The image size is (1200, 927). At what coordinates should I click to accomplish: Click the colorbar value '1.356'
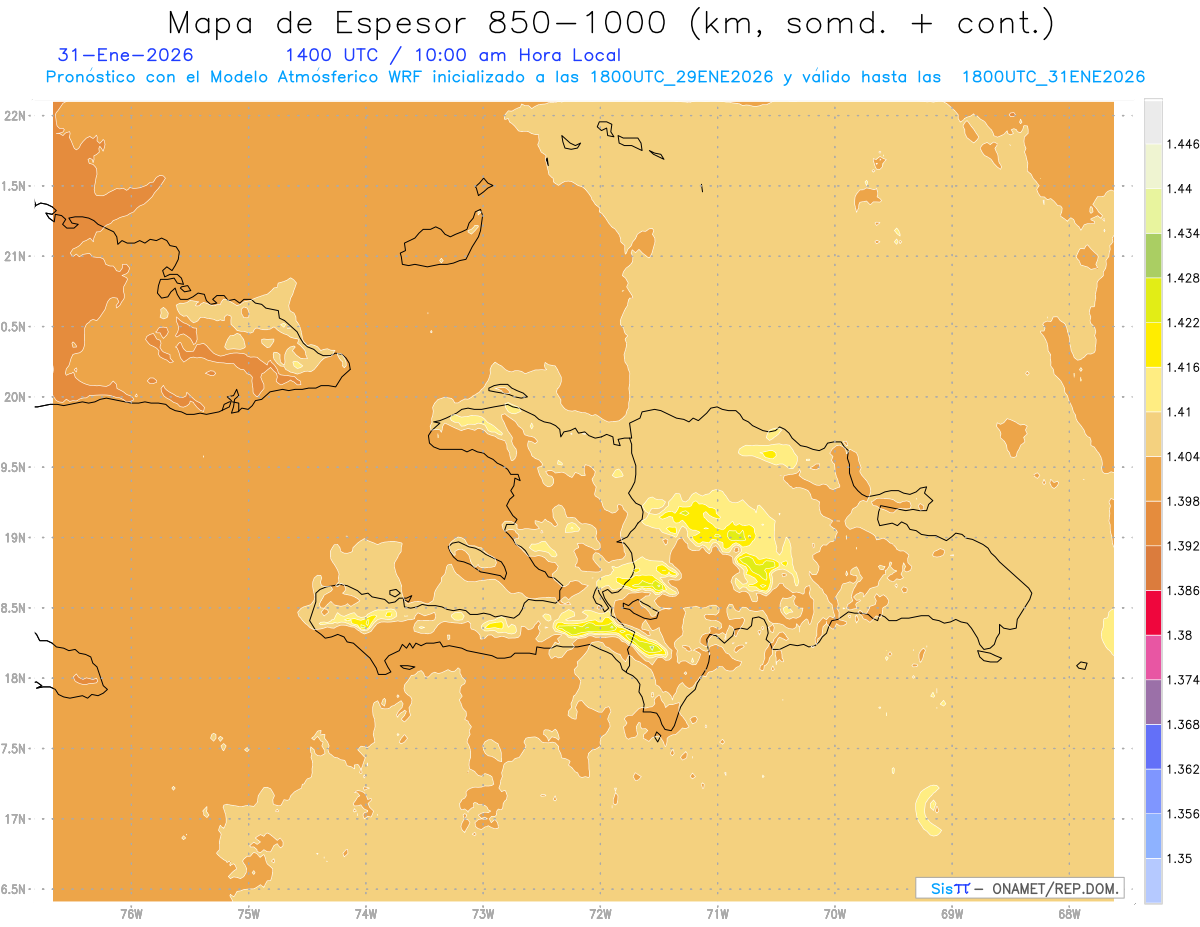click(1184, 814)
